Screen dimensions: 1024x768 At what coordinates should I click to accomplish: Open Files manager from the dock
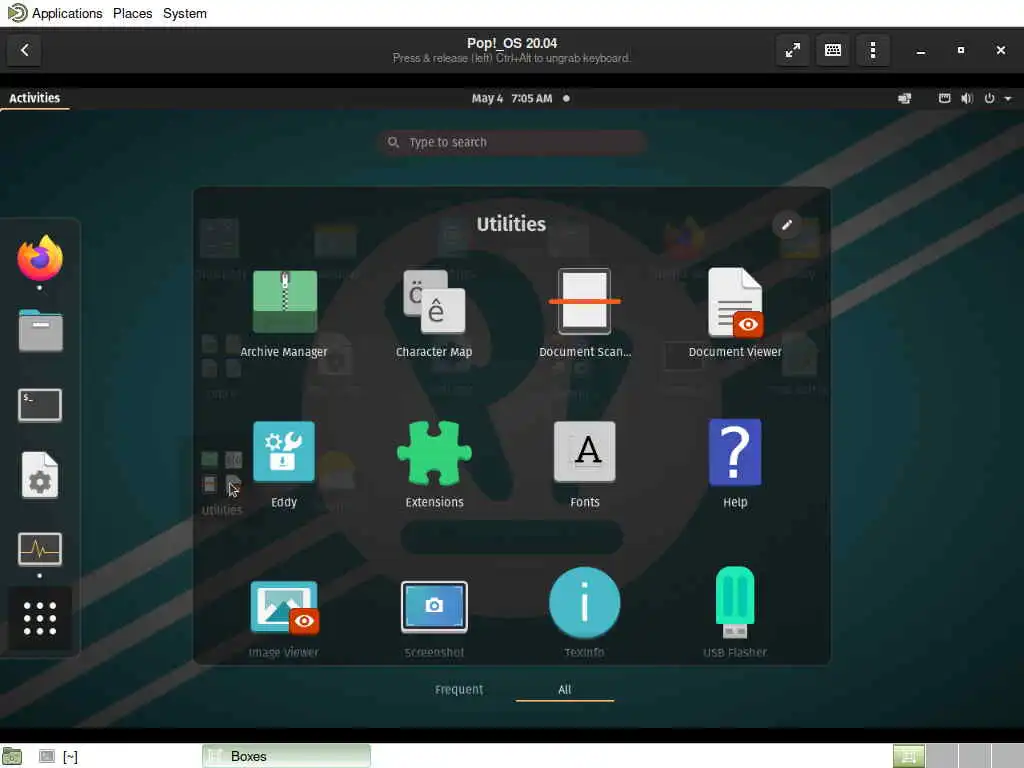tap(40, 331)
